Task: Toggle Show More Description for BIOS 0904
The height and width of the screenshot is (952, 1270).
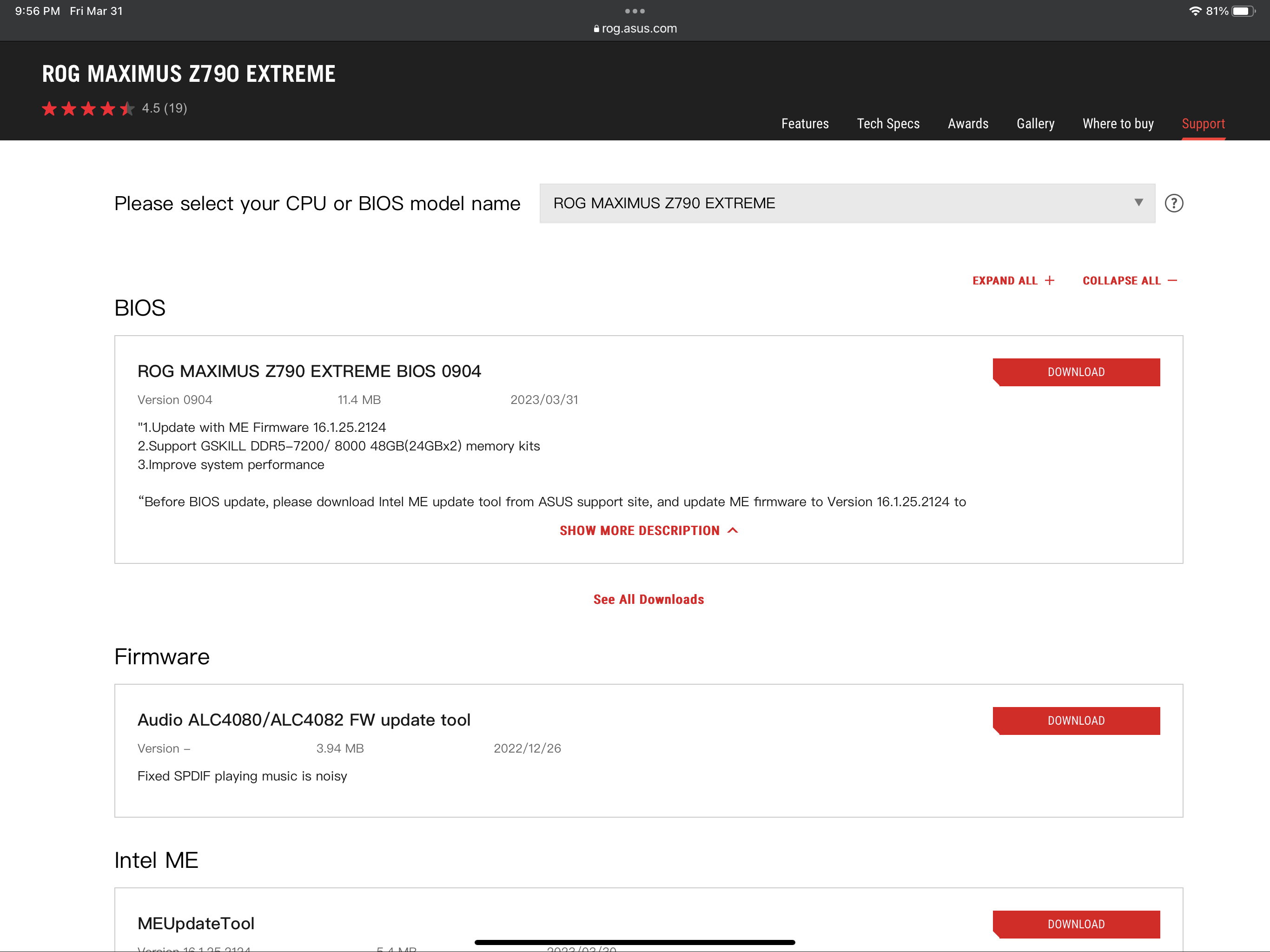Action: [x=649, y=530]
